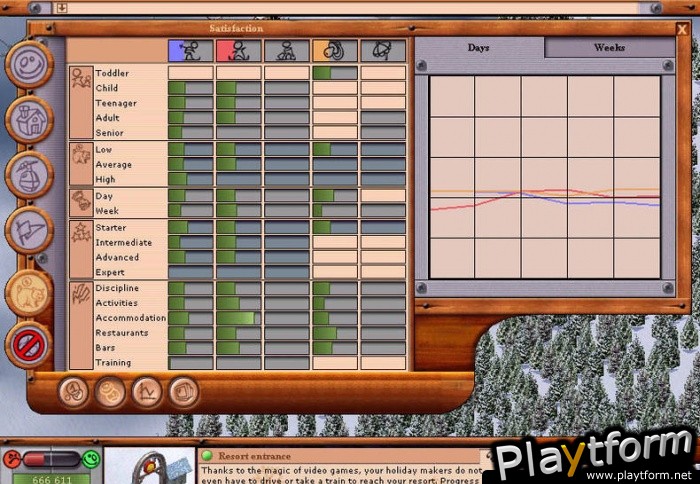700x484 pixels.
Task: Click the stars skill level icon beside Starter
Action: (81, 248)
